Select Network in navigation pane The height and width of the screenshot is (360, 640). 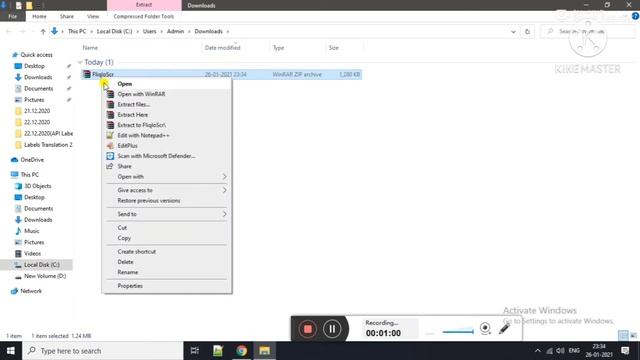click(x=31, y=291)
